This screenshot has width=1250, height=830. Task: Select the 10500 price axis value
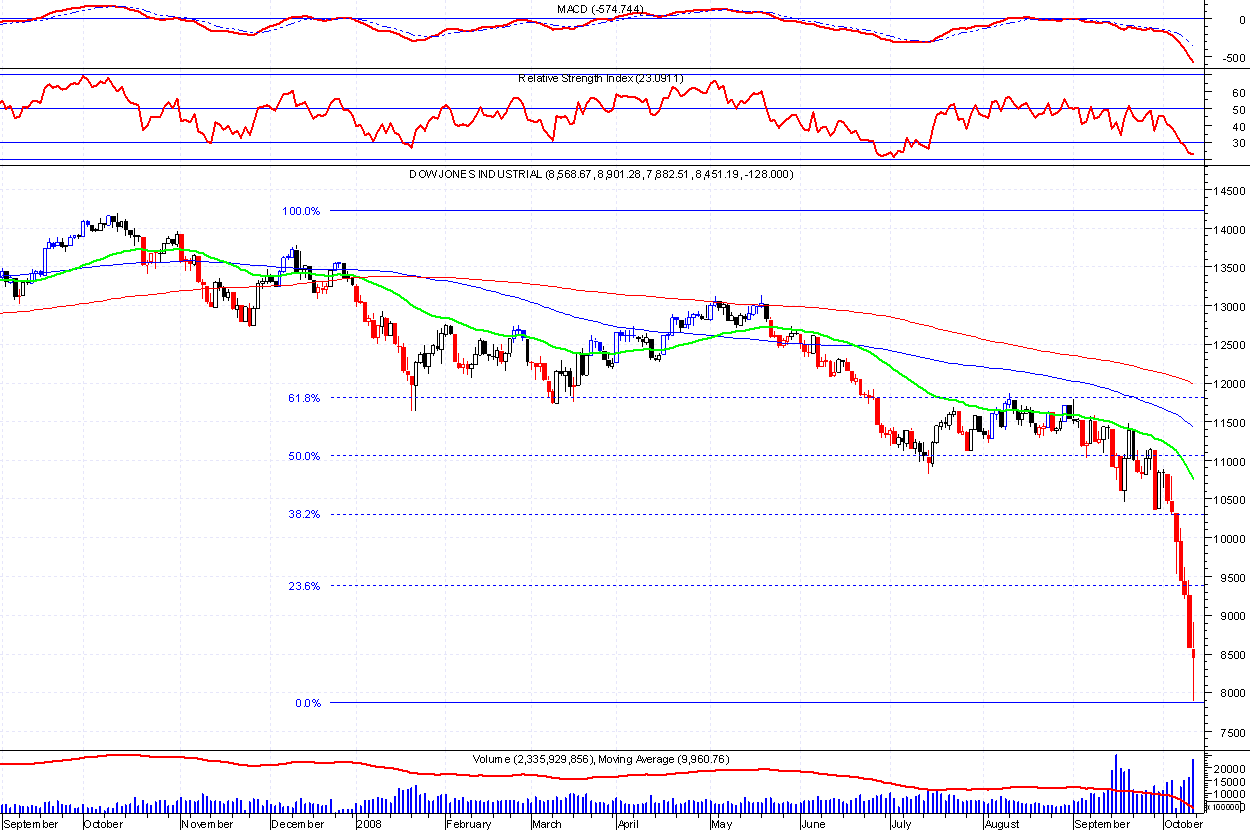(x=1227, y=500)
